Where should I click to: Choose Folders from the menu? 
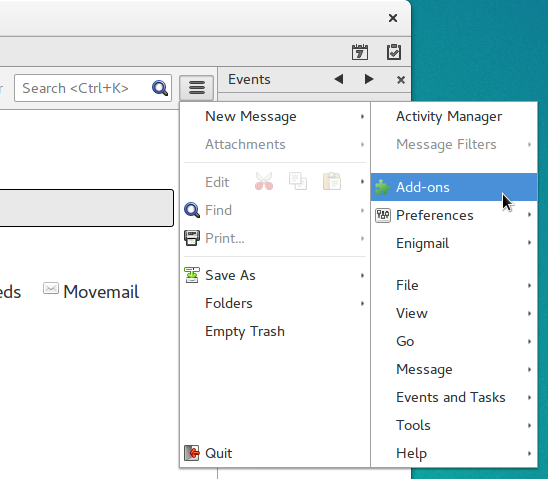pos(275,303)
